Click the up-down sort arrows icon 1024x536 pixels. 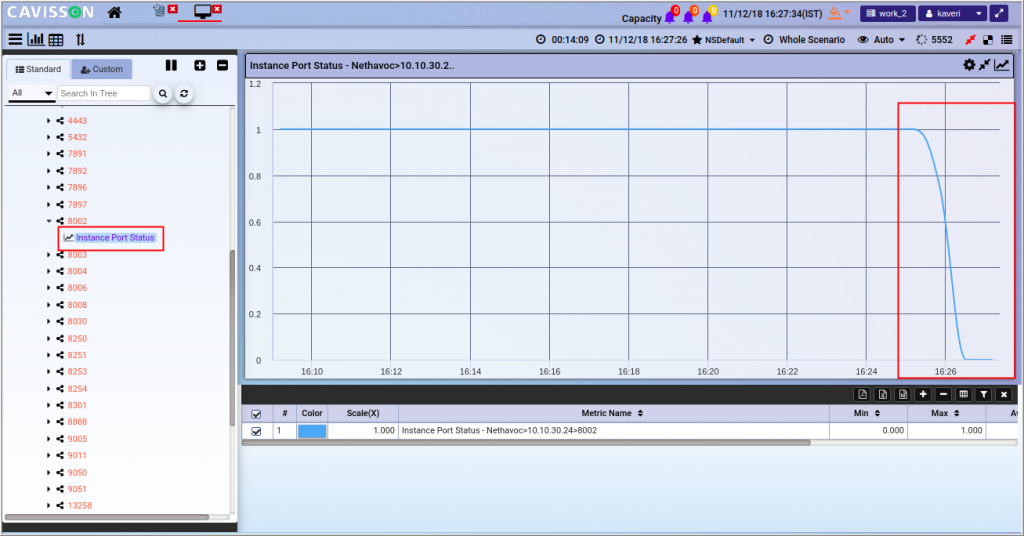click(x=80, y=40)
